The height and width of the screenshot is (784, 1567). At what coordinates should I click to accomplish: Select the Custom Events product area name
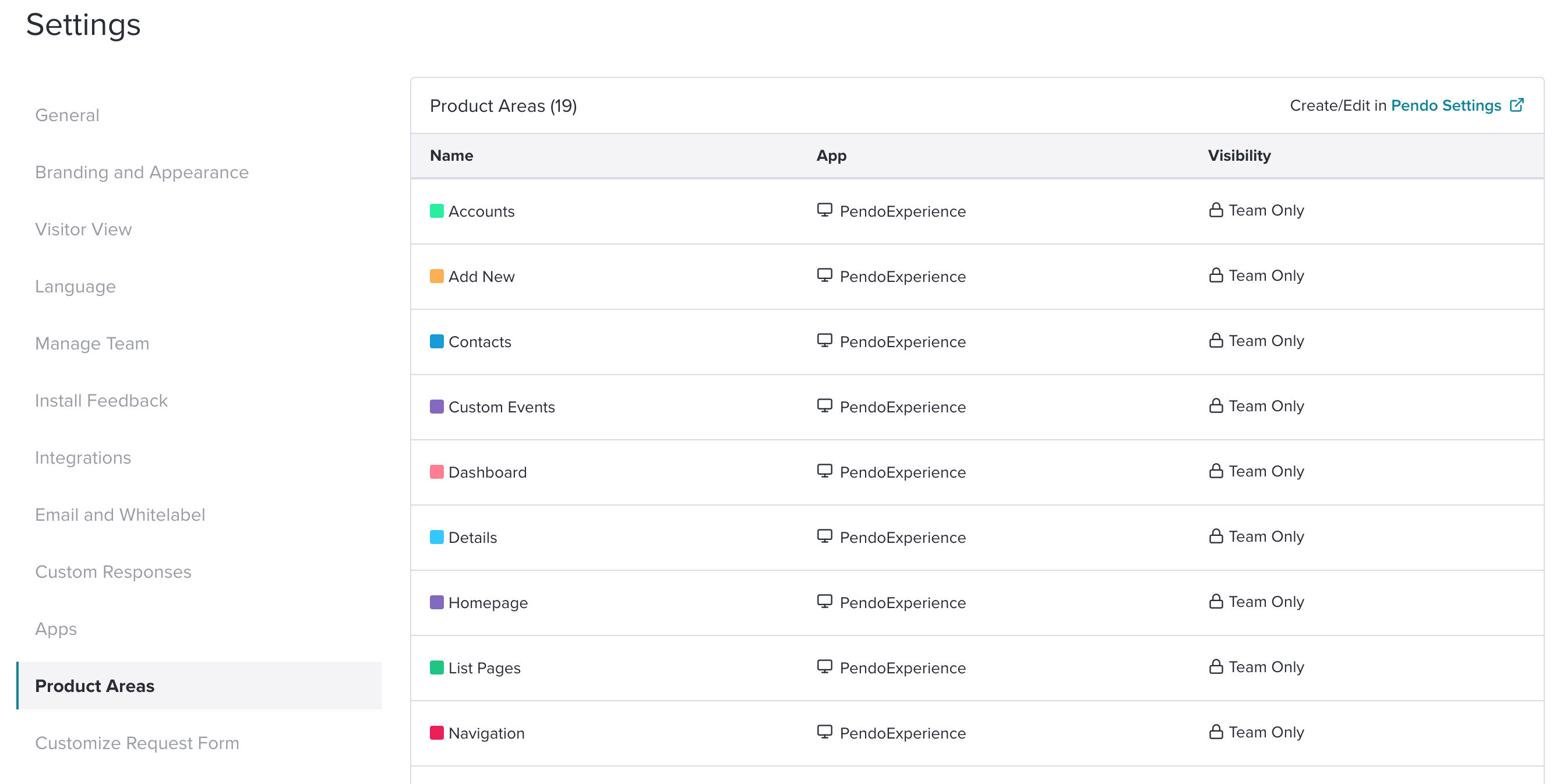coord(501,407)
